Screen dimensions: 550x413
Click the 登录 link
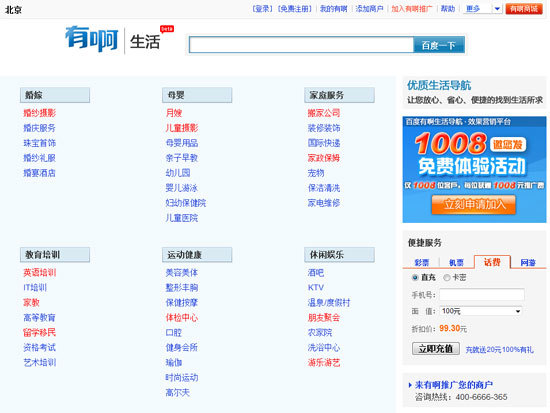pos(262,9)
